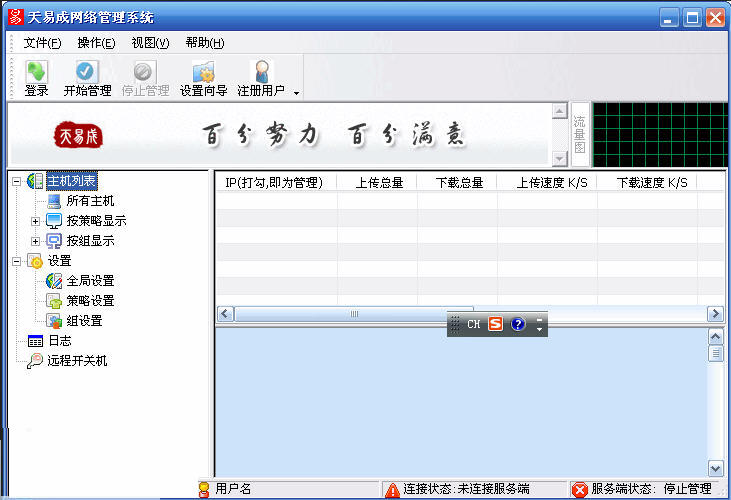Open the 帮助(H) menu
This screenshot has height=500, width=731.
point(205,43)
